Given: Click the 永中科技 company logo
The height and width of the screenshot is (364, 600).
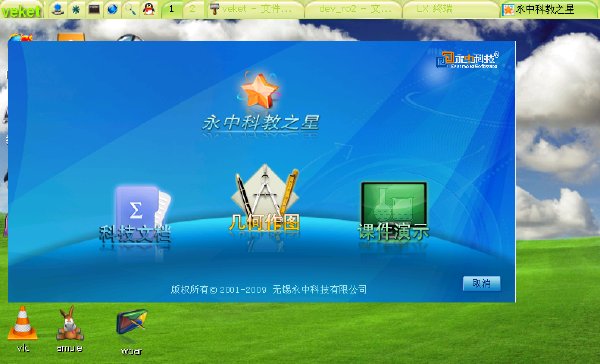Looking at the screenshot, I should 467,60.
